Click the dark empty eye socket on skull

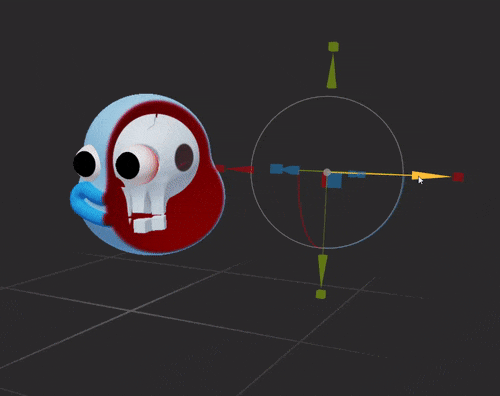click(184, 157)
